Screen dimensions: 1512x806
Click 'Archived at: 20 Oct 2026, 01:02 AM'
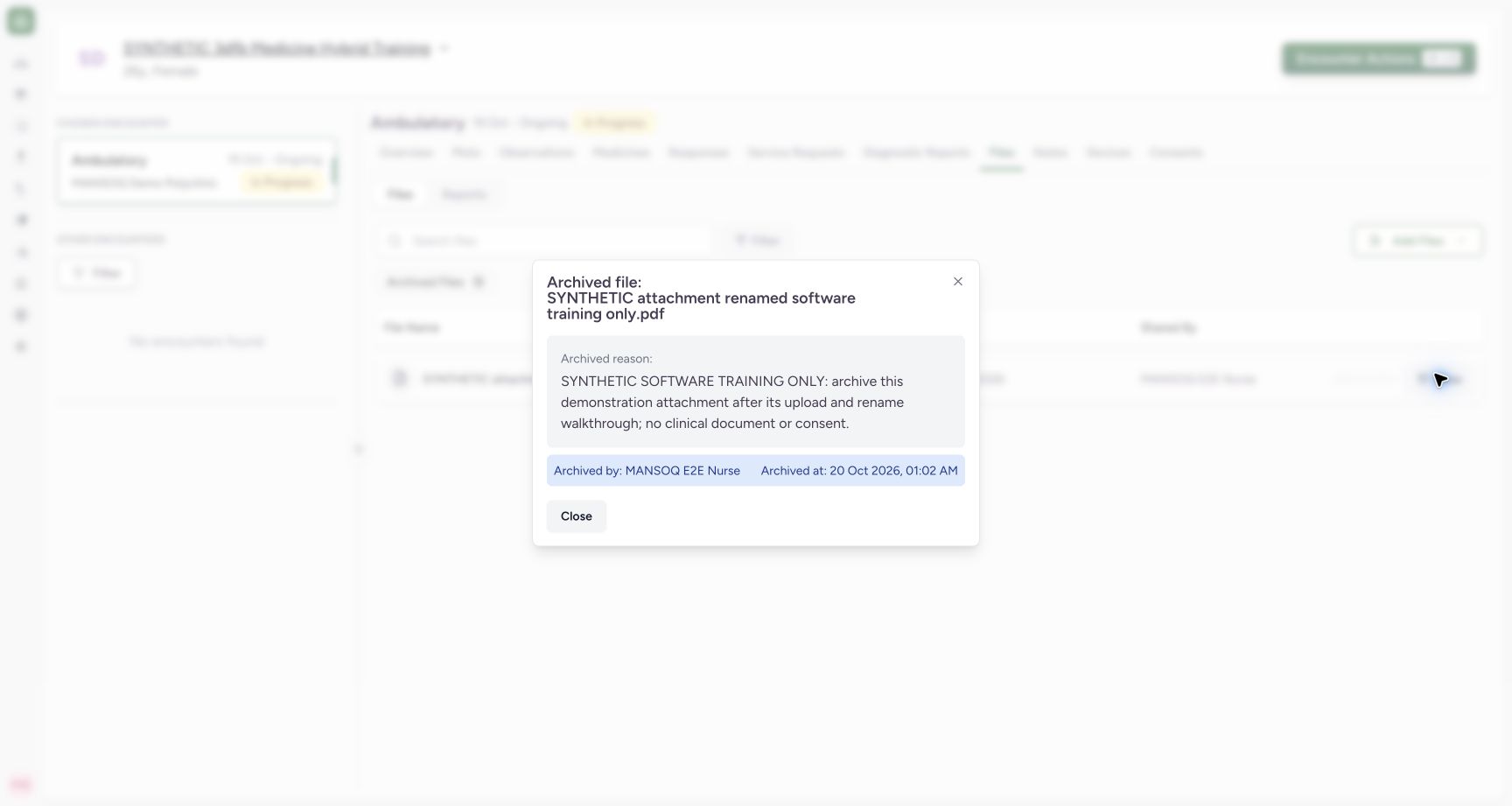tap(859, 471)
